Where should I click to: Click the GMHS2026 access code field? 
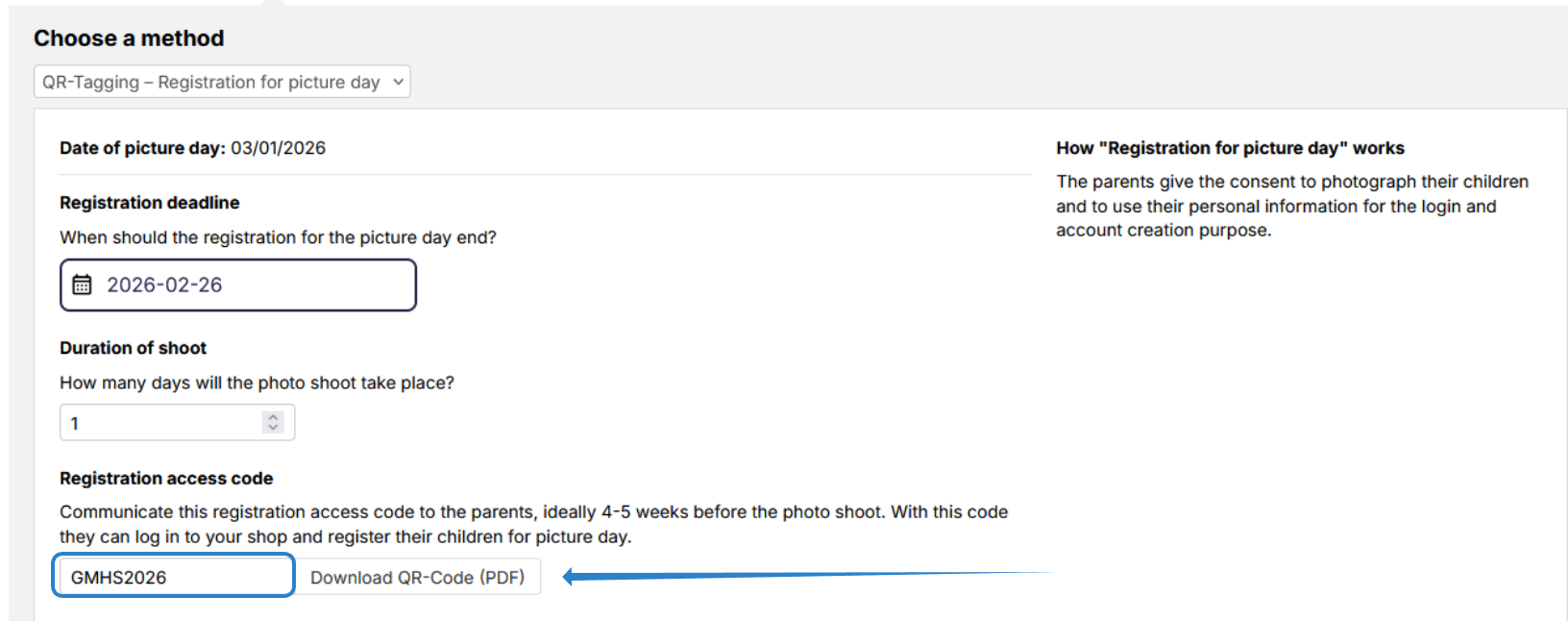(173, 577)
